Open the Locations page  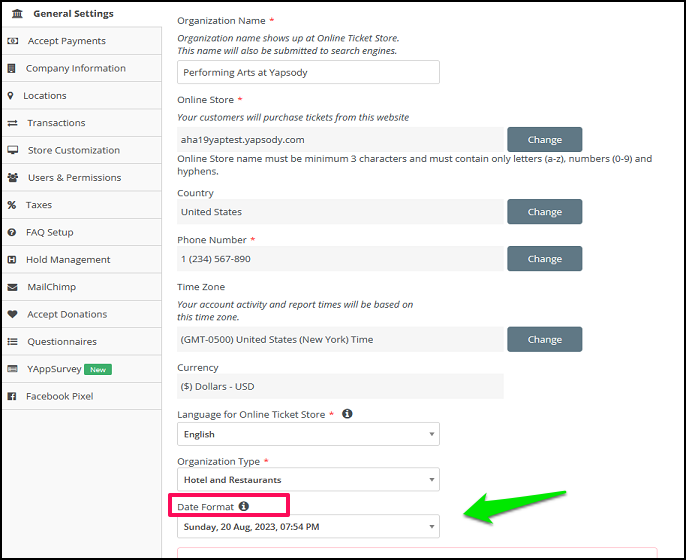[82, 95]
